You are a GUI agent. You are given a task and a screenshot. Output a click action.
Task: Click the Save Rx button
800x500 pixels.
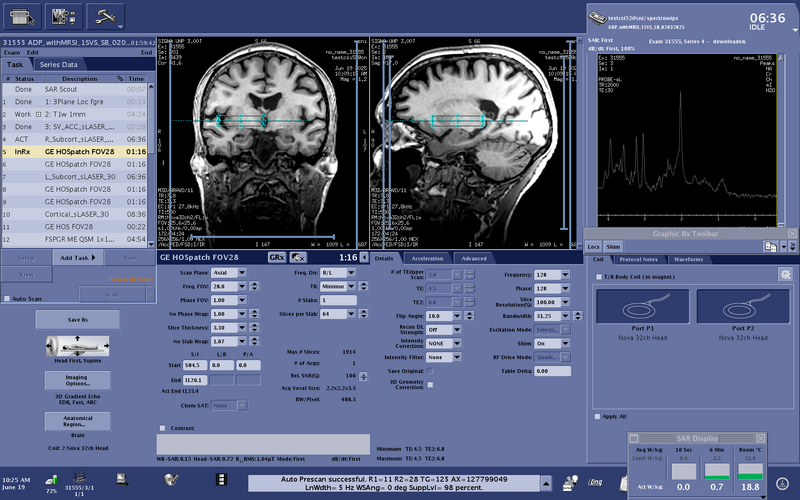click(x=78, y=320)
